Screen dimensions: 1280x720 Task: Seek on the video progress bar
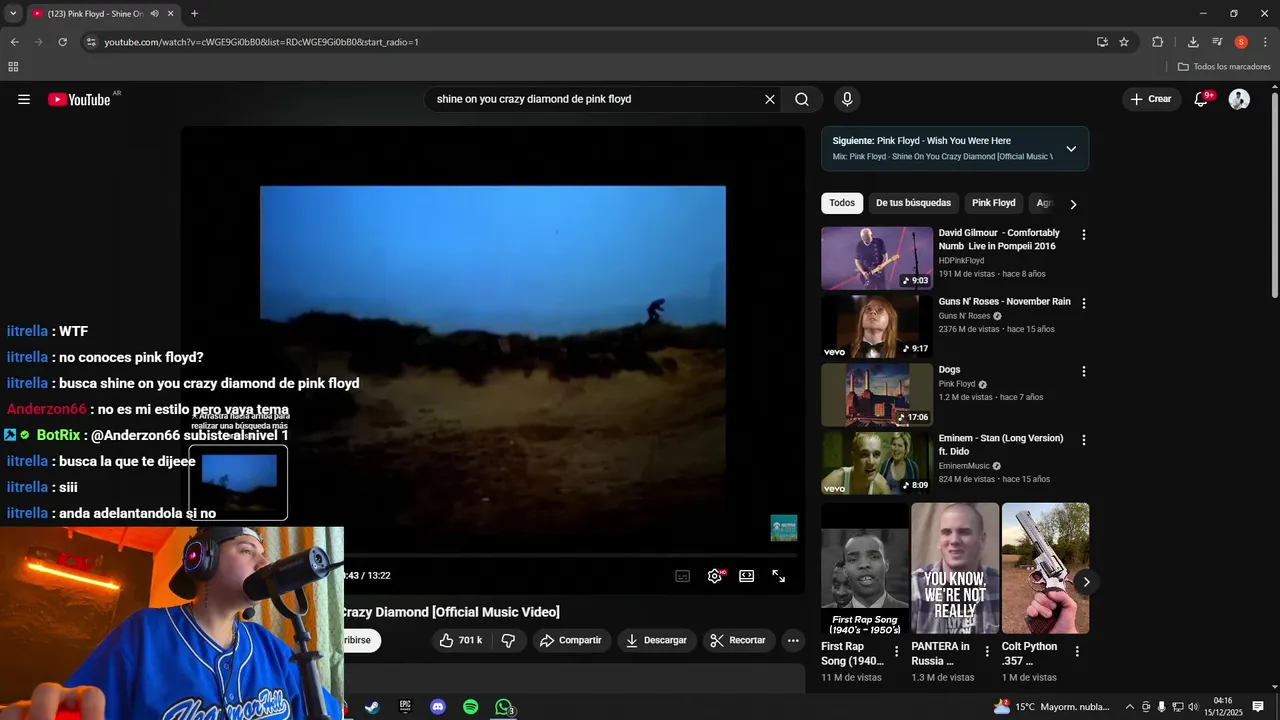(570, 555)
